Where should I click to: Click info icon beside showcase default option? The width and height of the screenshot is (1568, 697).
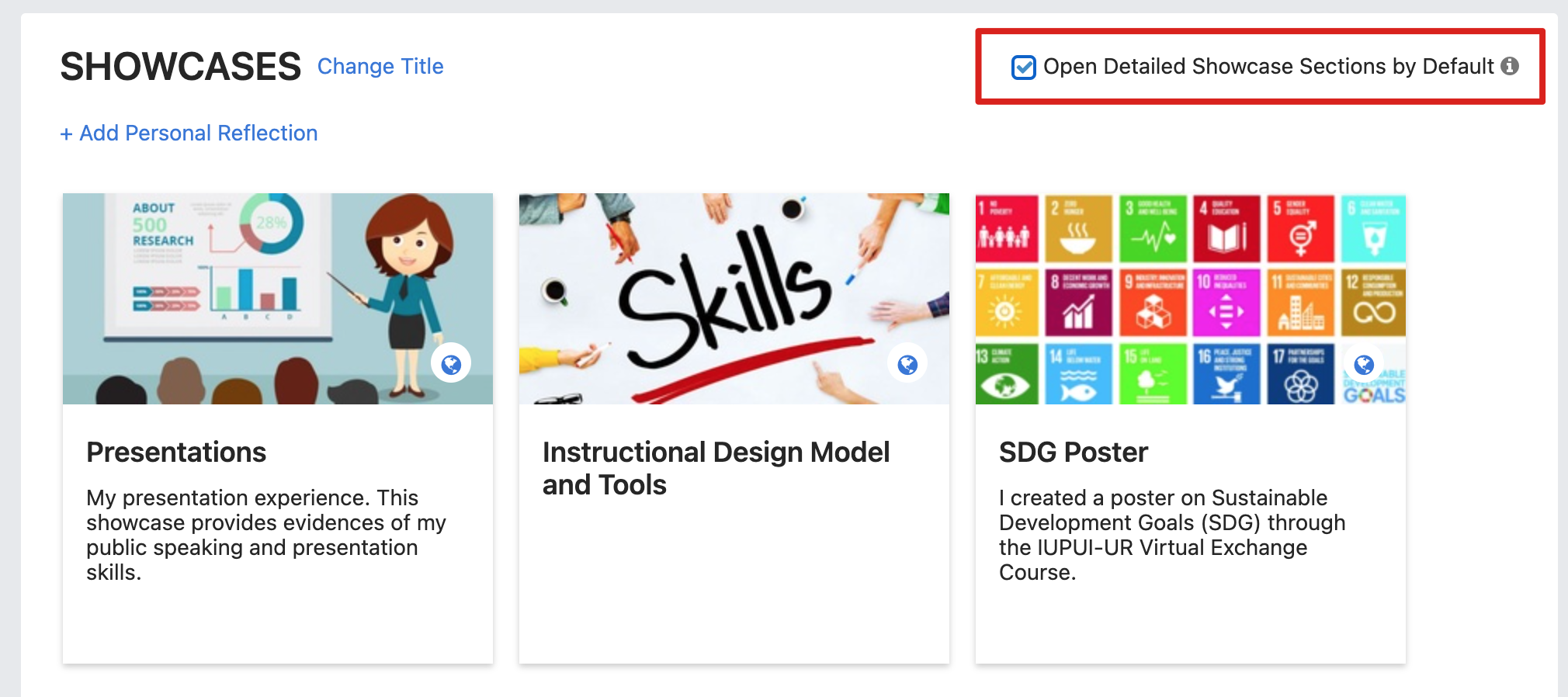tap(1509, 66)
